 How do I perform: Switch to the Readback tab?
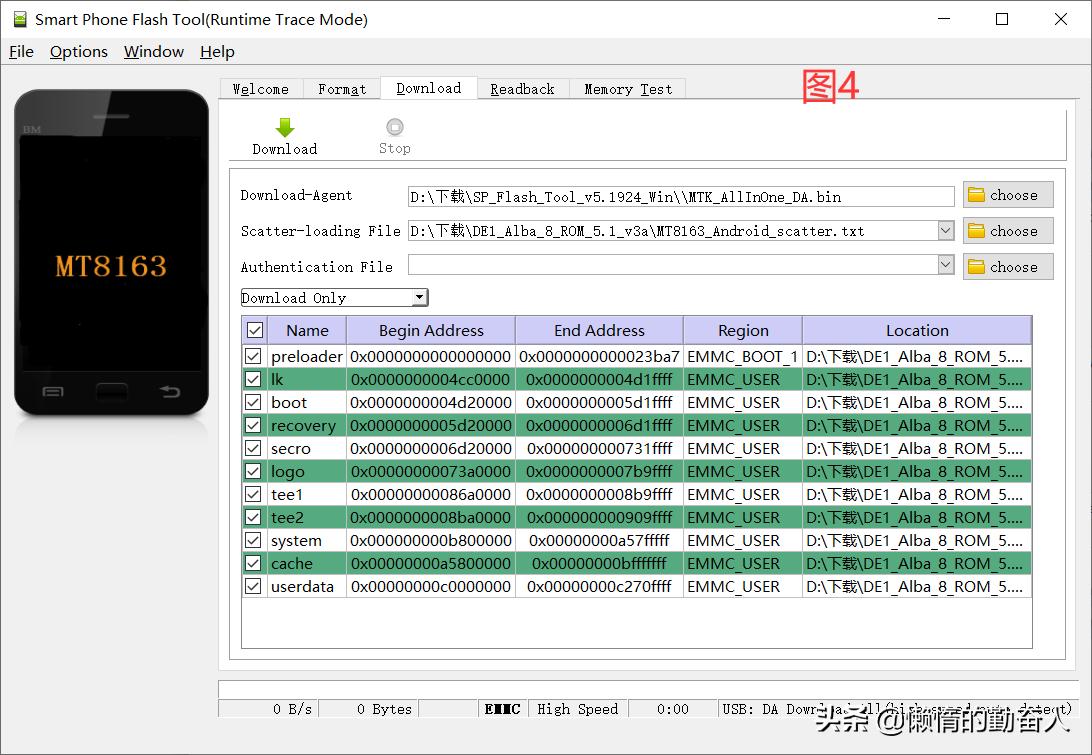click(x=522, y=89)
